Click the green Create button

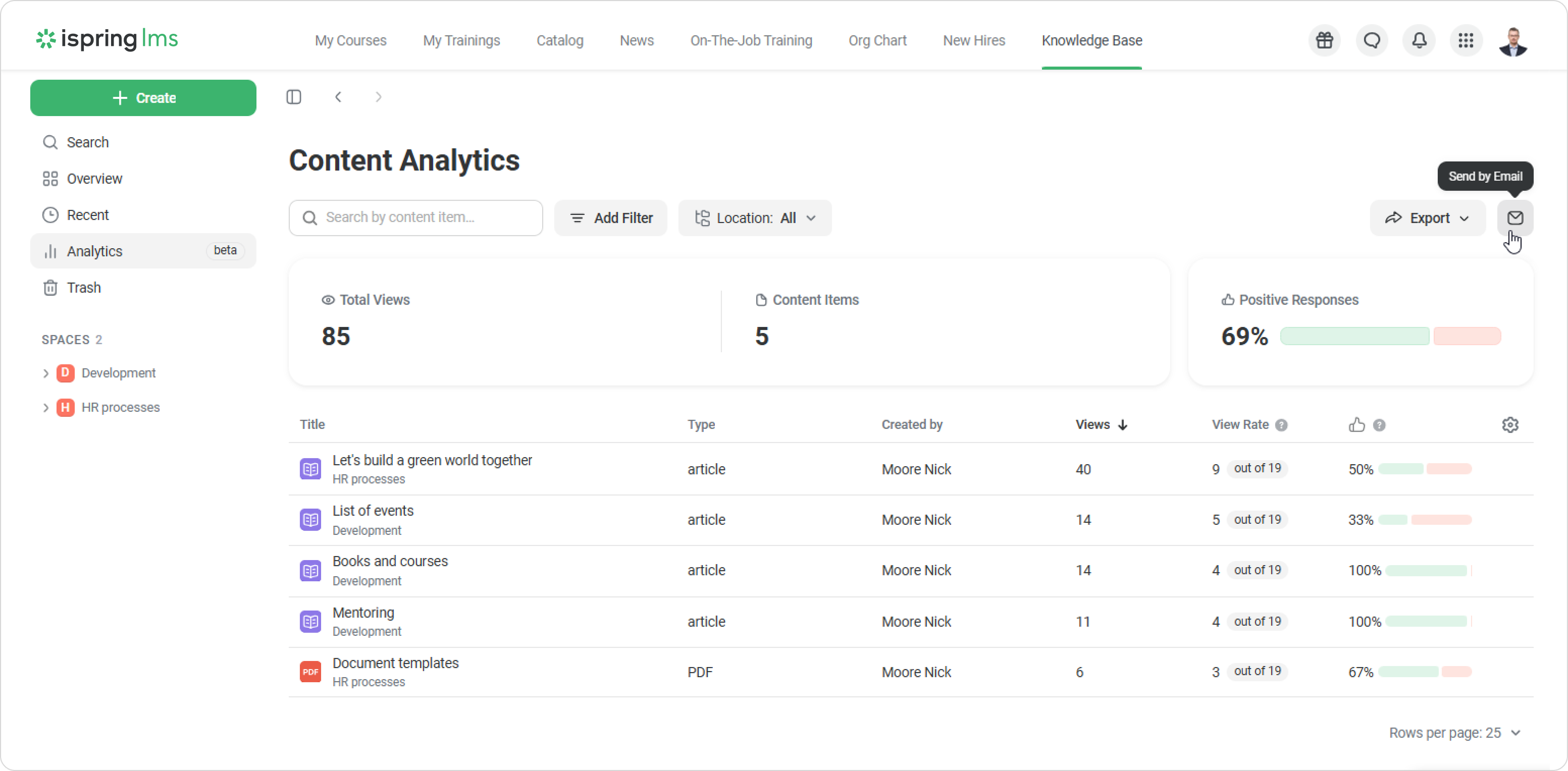[143, 98]
